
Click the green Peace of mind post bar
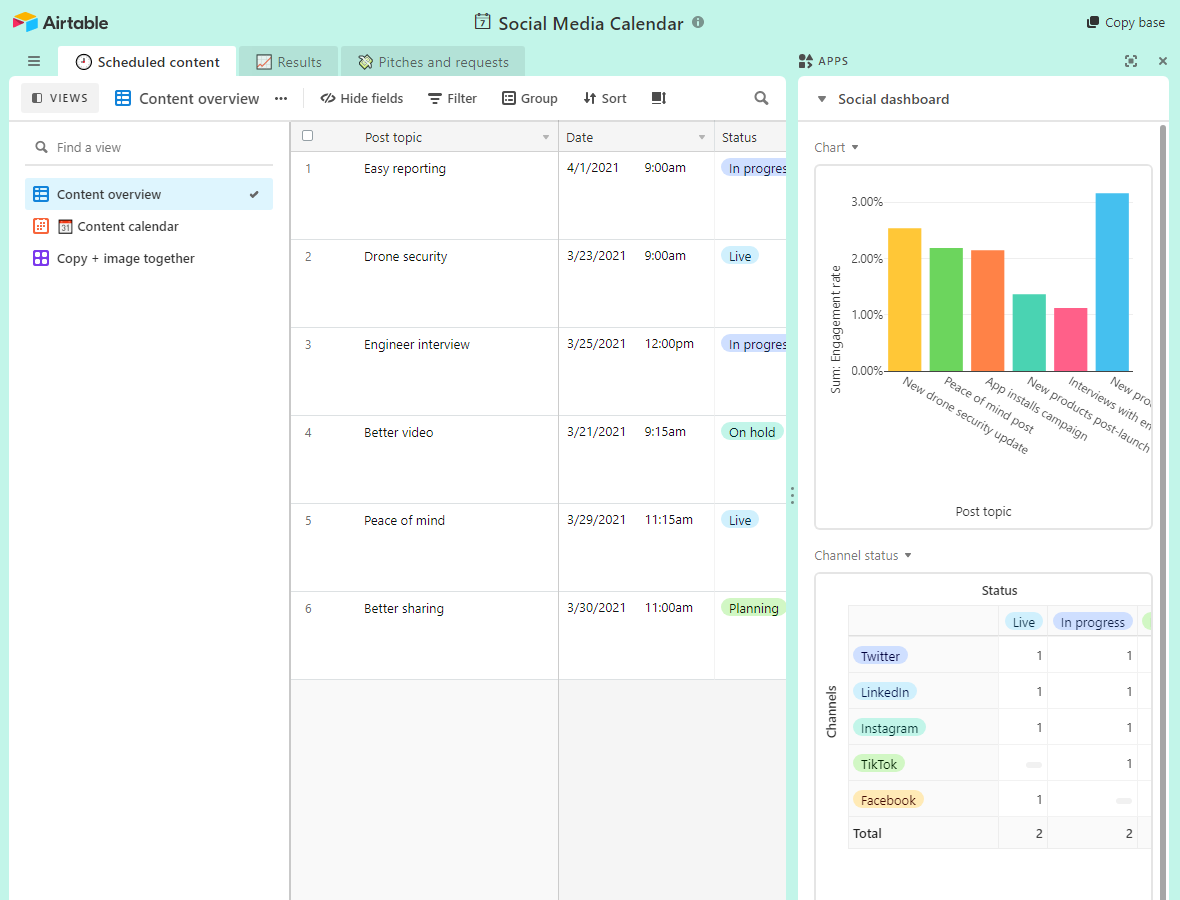[x=946, y=309]
